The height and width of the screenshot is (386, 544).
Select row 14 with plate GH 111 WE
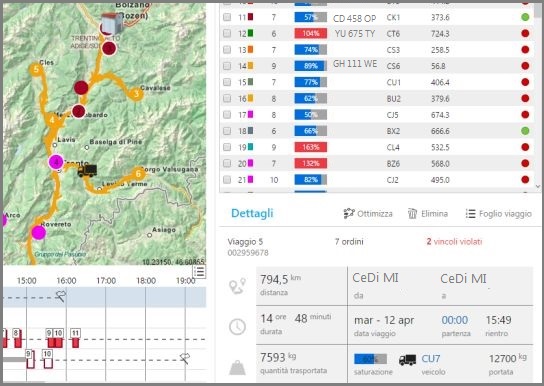click(377, 66)
